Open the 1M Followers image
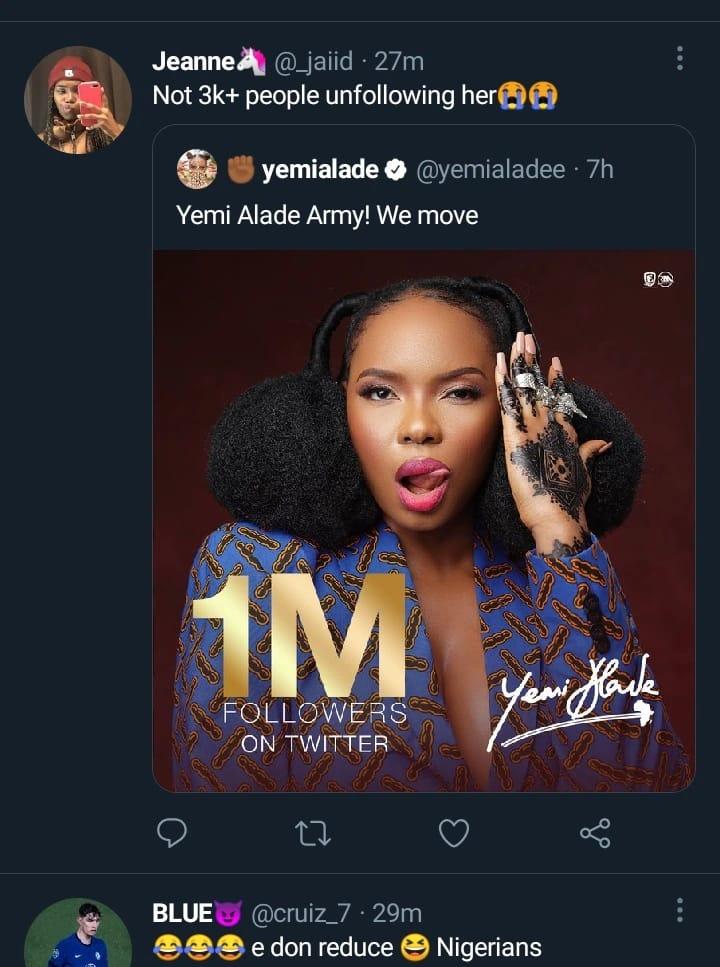 point(423,520)
